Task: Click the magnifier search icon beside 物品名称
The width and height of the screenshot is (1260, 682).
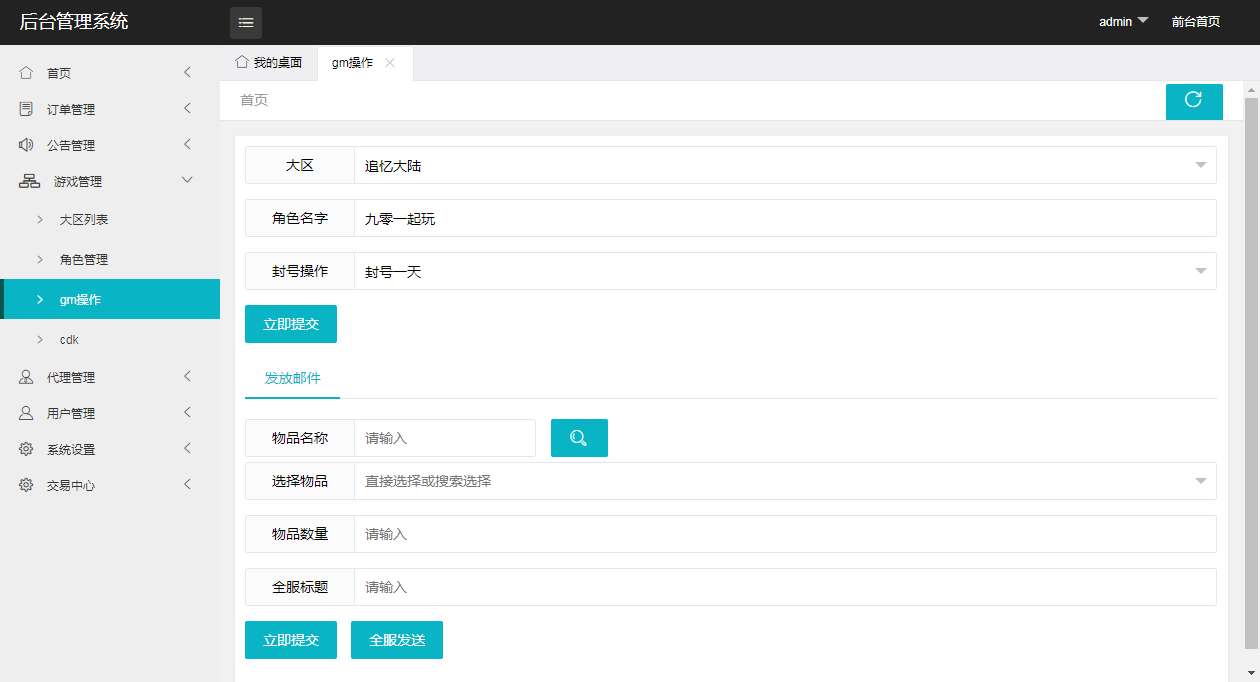Action: [579, 437]
